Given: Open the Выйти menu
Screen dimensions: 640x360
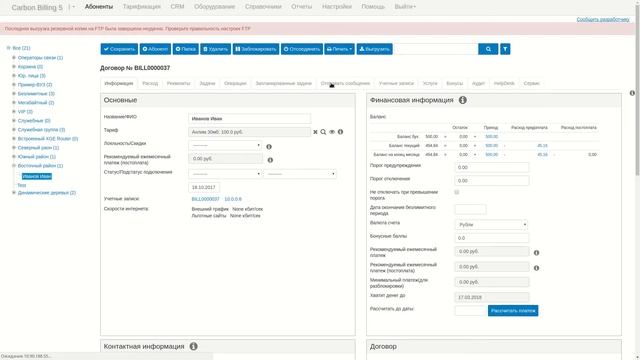Looking at the screenshot, I should click(x=405, y=7).
